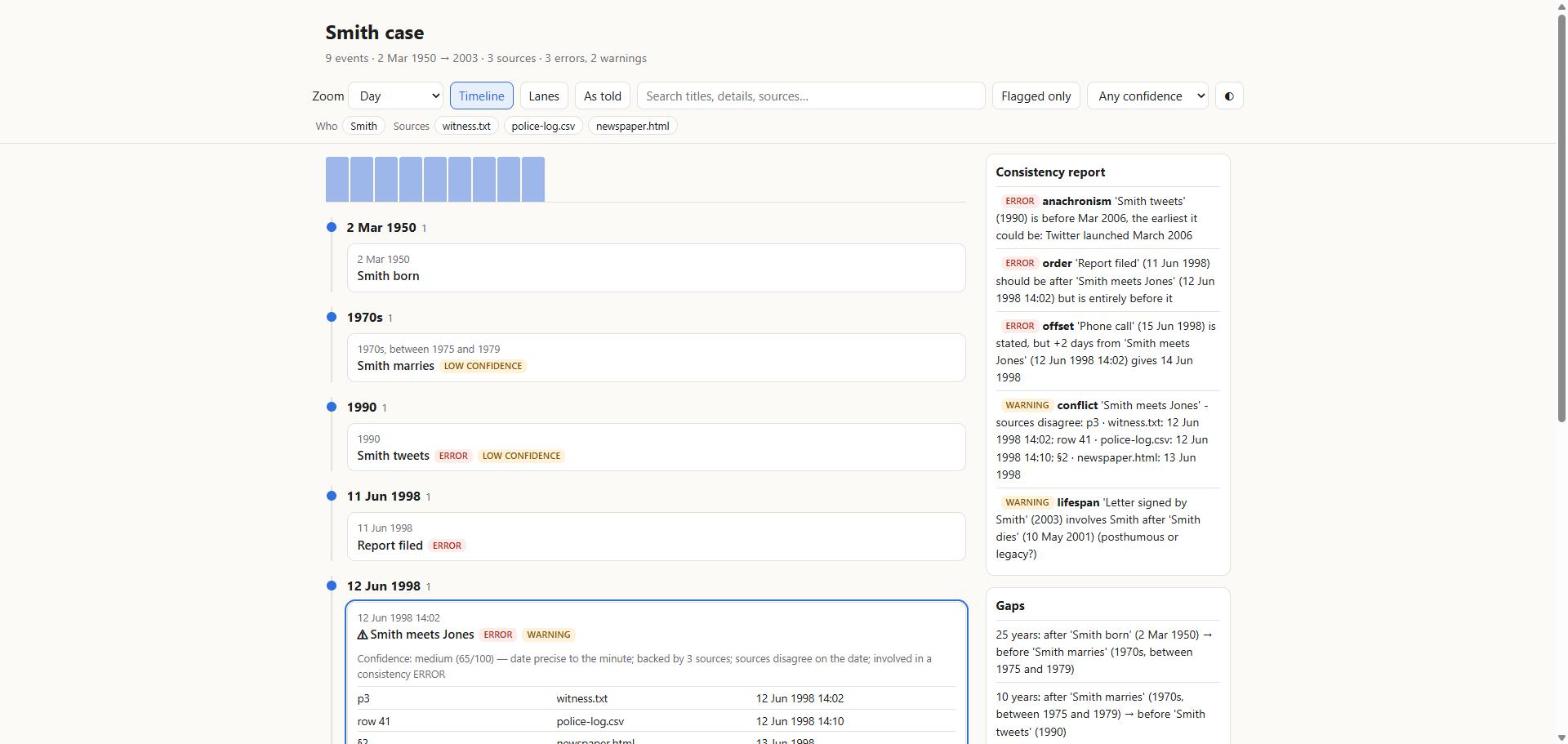The image size is (1568, 744).
Task: Click the LOW CONFIDENCE badge on Smith marries
Action: (x=483, y=366)
